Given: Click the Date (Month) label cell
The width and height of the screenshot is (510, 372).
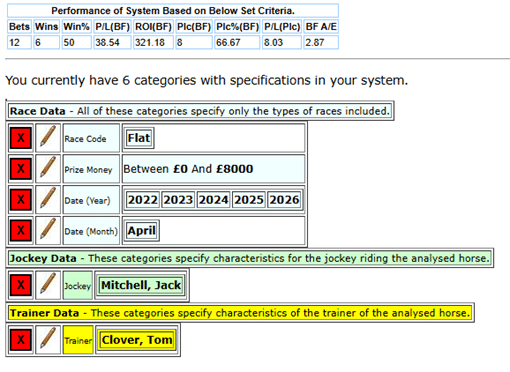Looking at the screenshot, I should coord(91,231).
